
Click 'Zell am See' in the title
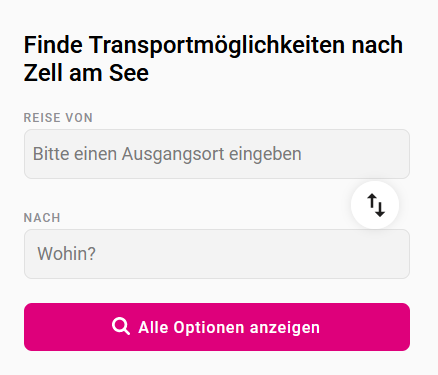(86, 73)
